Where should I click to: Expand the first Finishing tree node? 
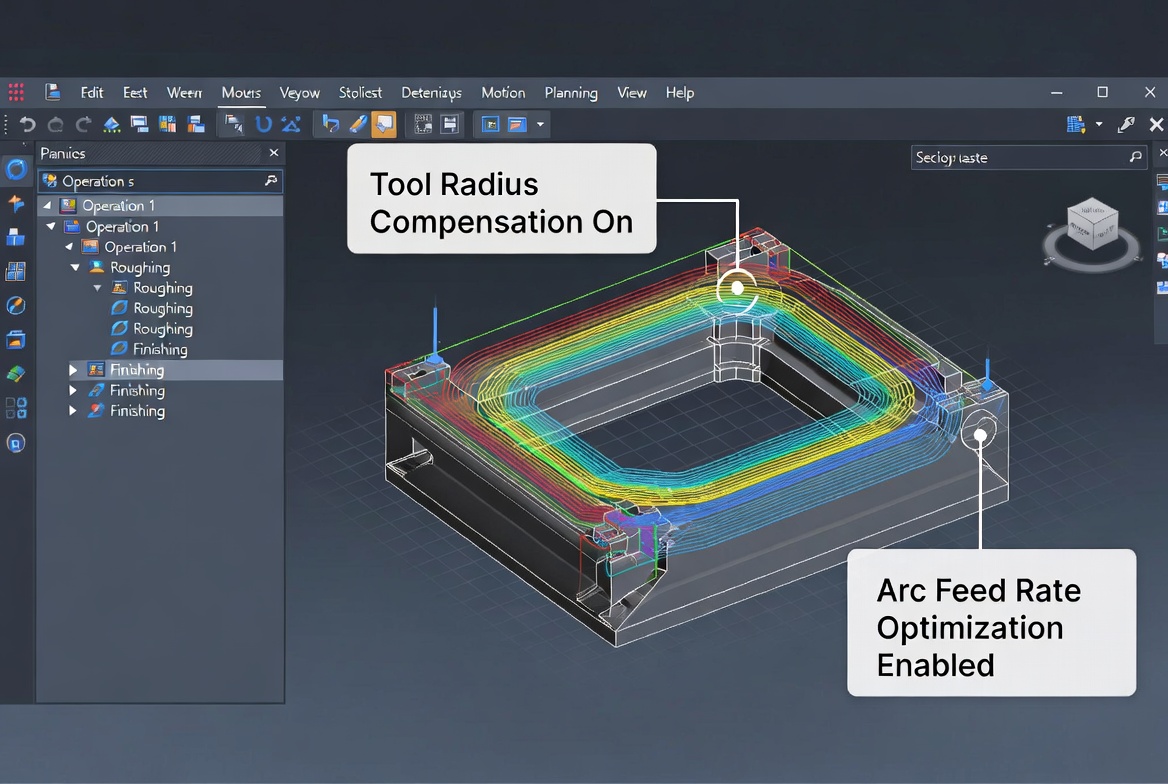tap(73, 369)
